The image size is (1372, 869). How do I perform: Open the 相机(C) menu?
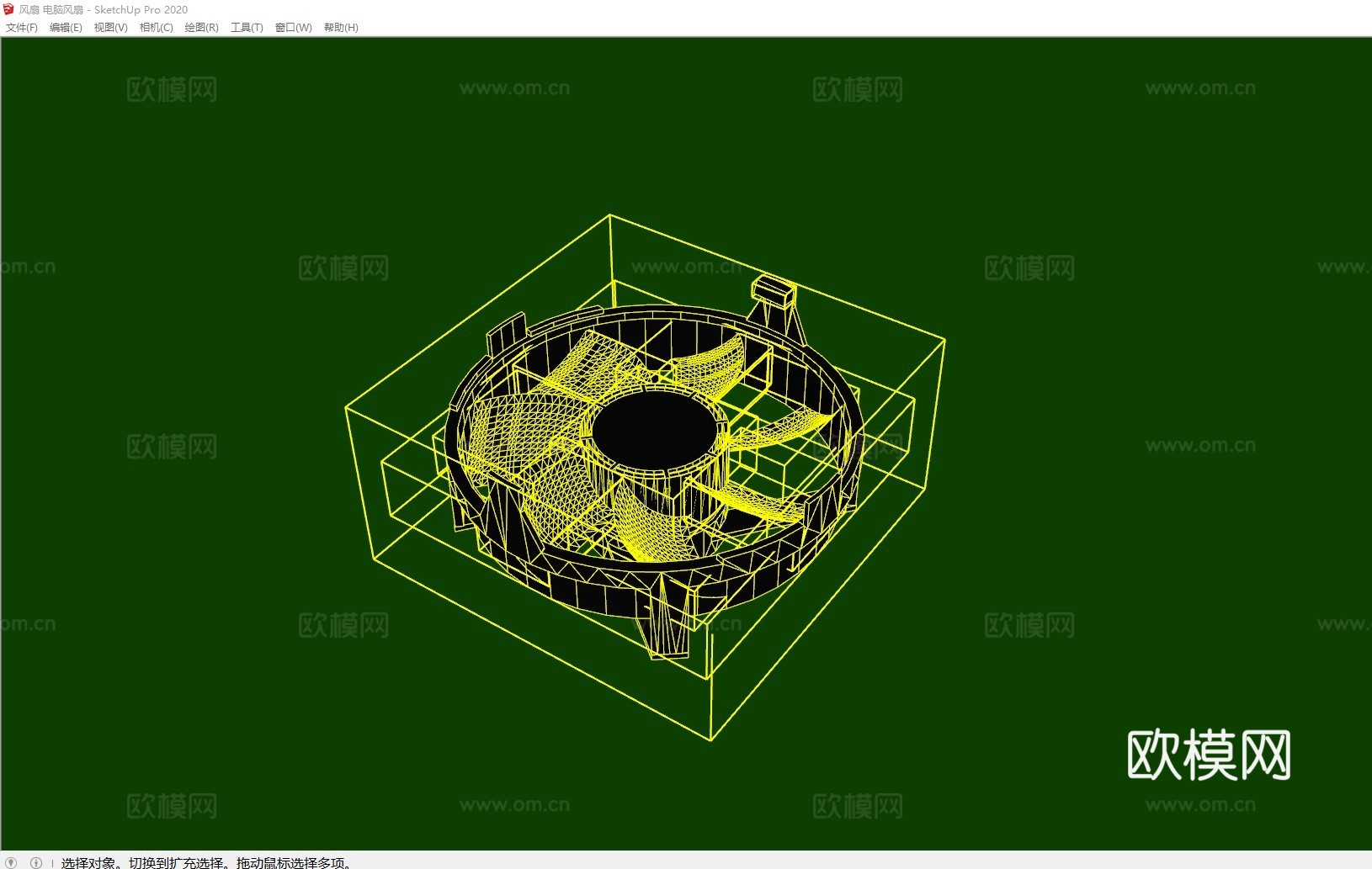point(156,27)
